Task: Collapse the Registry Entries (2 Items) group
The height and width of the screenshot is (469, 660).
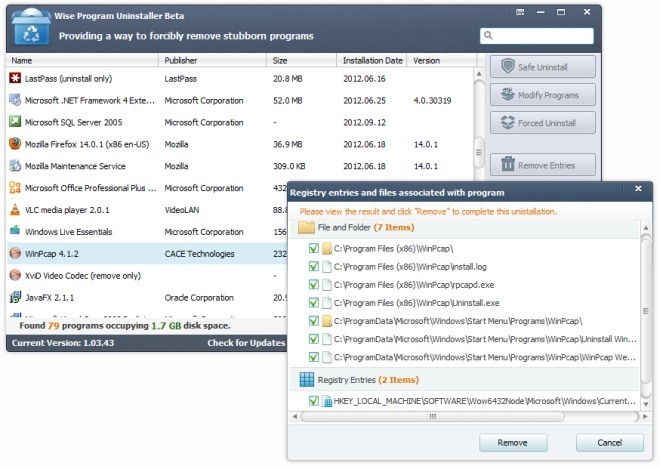Action: pos(464,380)
